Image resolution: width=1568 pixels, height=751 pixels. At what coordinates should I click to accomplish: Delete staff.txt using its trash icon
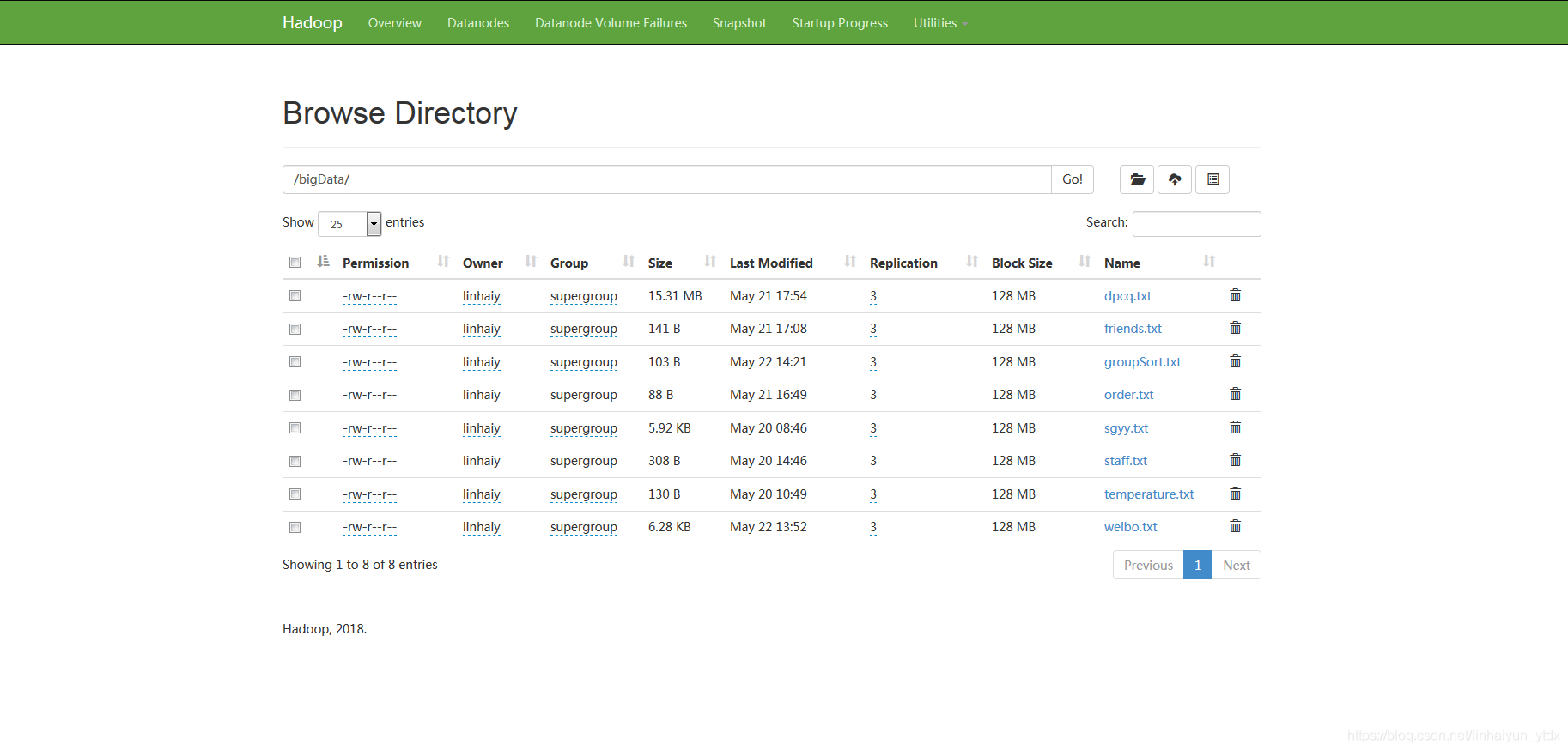(x=1235, y=460)
